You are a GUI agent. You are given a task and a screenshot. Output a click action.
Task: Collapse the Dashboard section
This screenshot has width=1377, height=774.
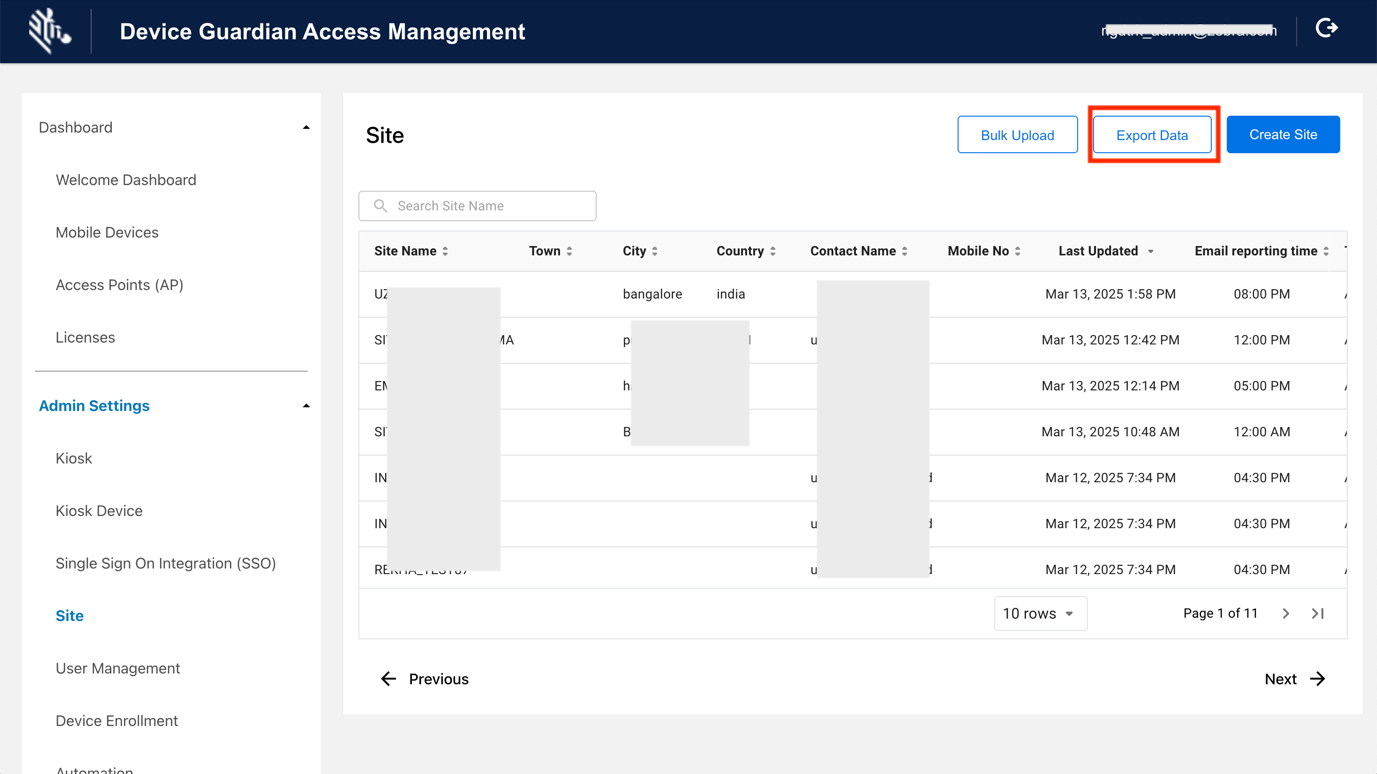click(x=306, y=128)
